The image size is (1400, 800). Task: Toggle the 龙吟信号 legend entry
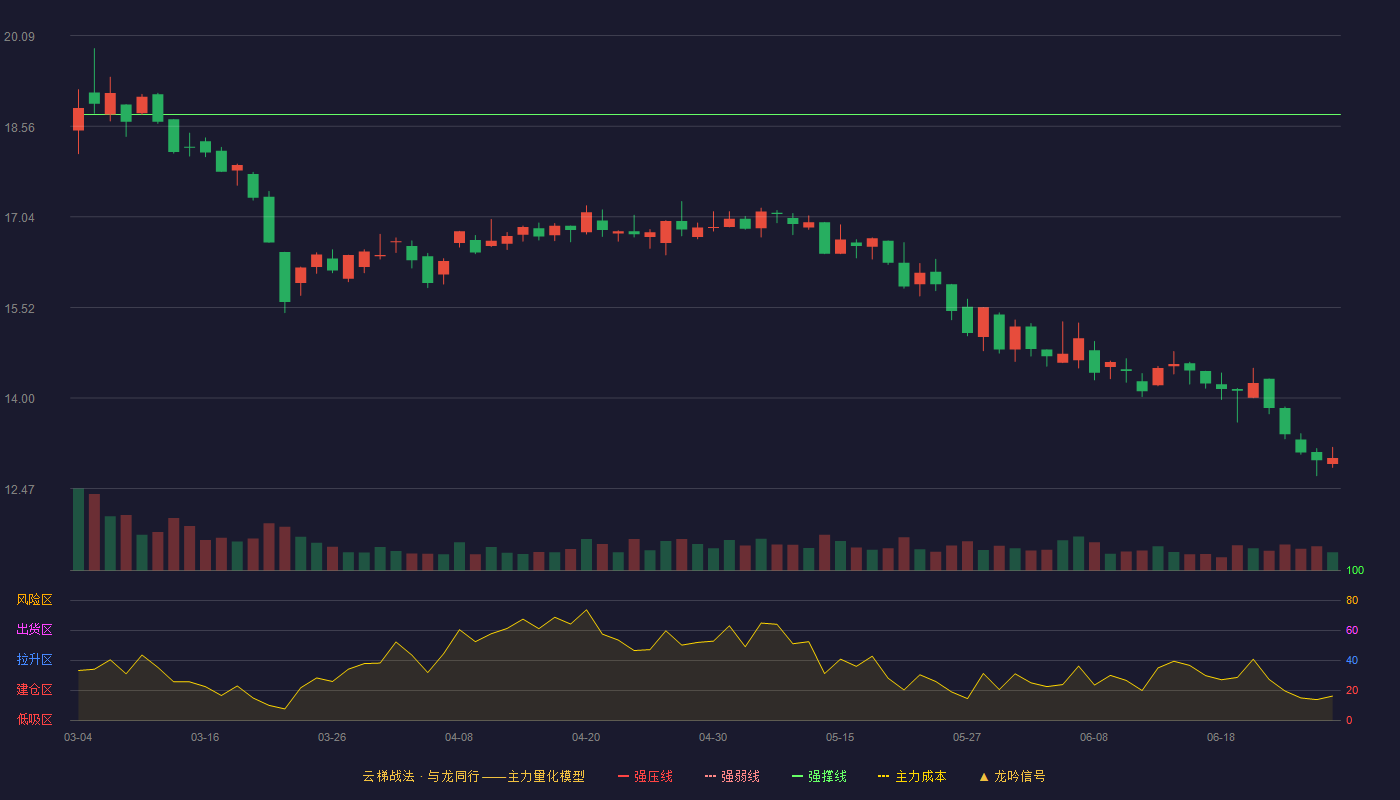coord(1012,776)
